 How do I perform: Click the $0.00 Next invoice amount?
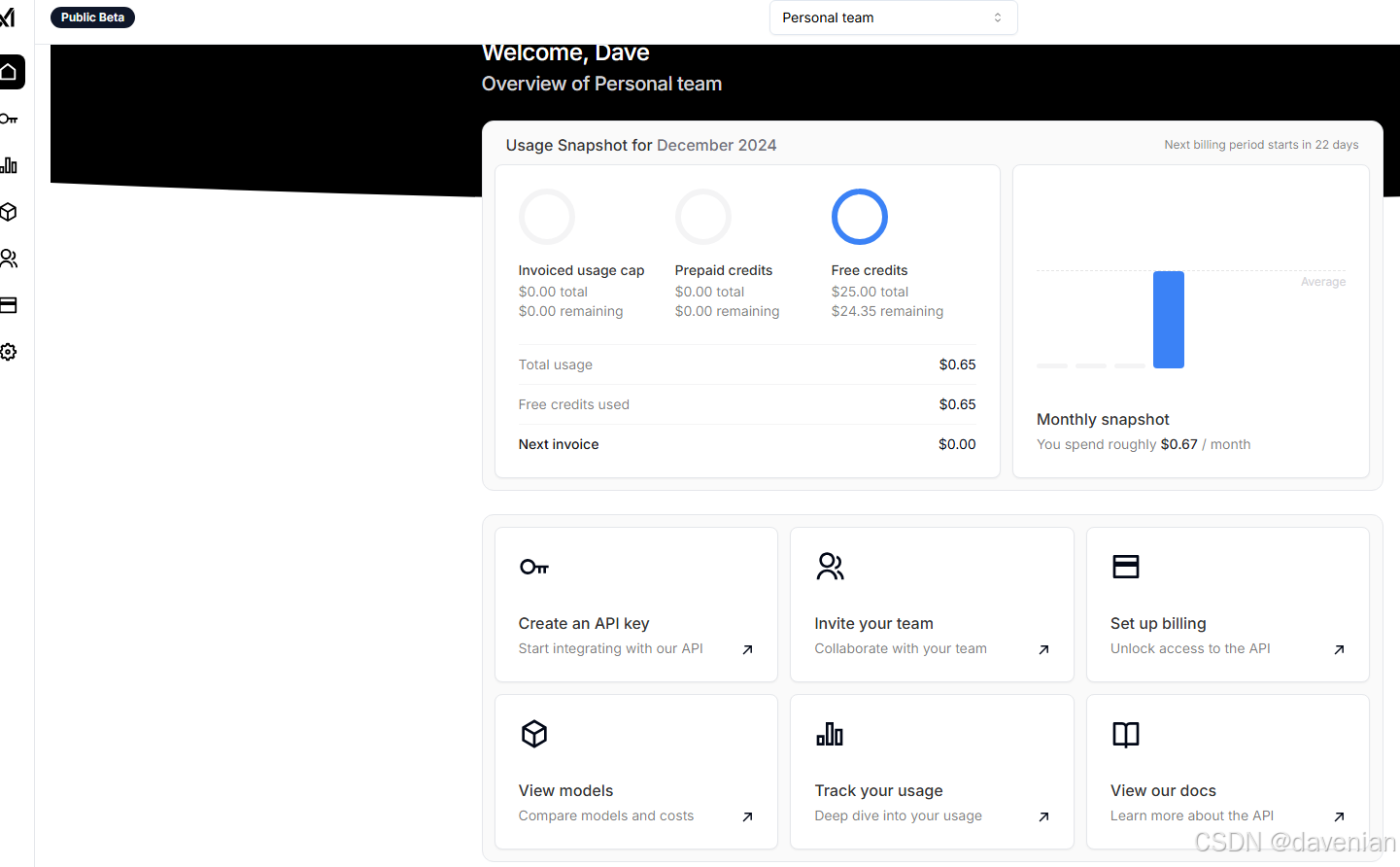pyautogui.click(x=957, y=444)
